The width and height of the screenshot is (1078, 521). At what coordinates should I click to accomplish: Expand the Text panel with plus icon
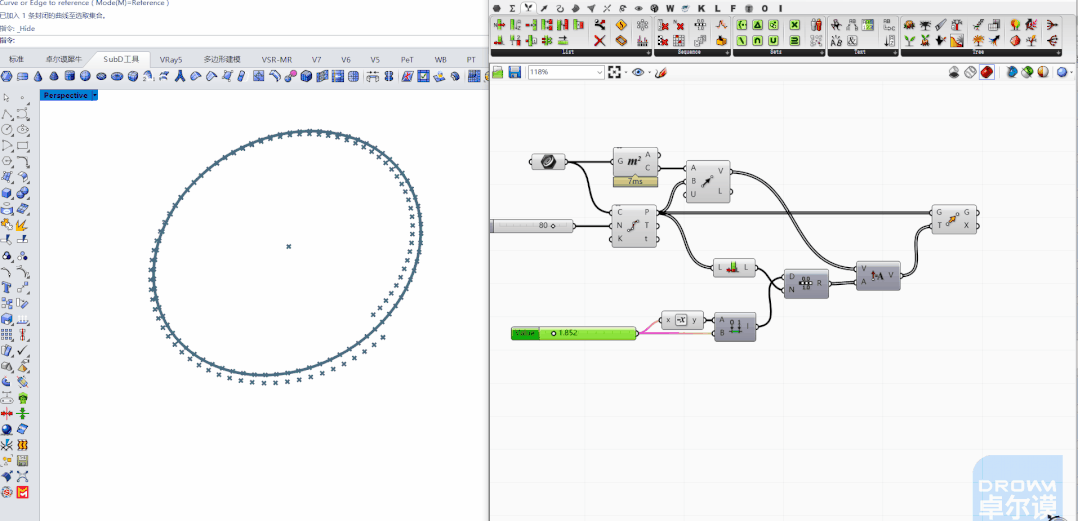coord(895,53)
